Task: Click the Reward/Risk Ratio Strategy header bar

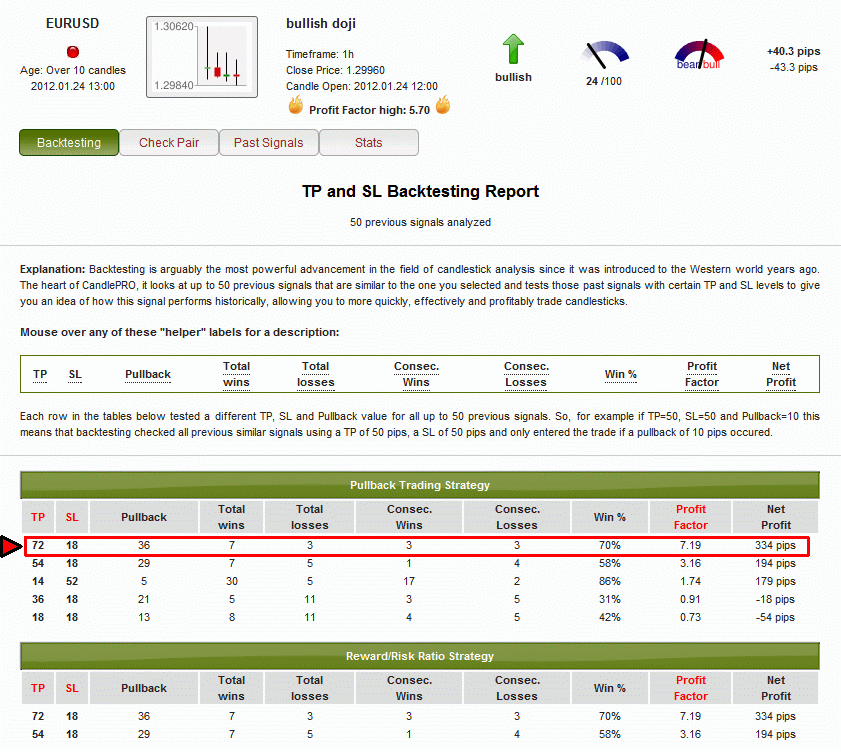Action: click(x=420, y=656)
